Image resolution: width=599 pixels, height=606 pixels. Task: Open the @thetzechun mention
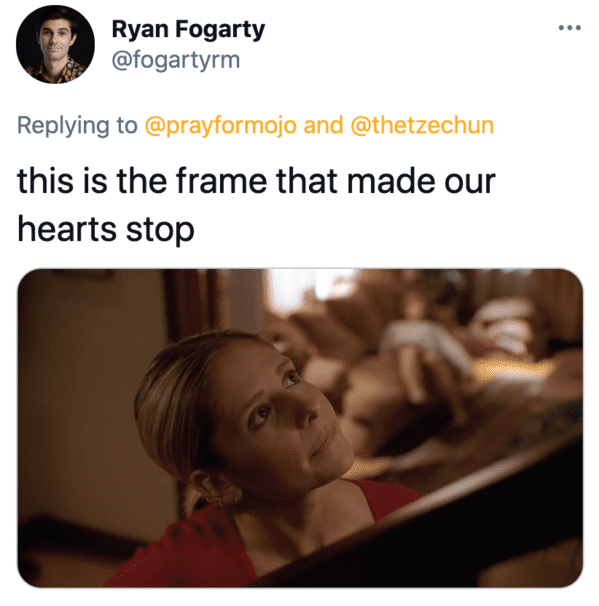422,126
